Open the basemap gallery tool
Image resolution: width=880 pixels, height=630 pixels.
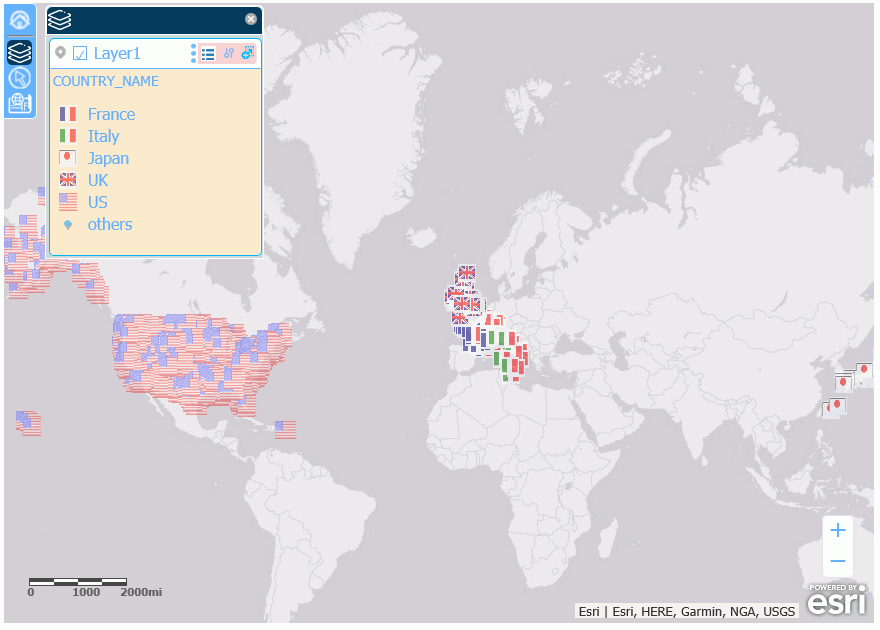pos(20,103)
